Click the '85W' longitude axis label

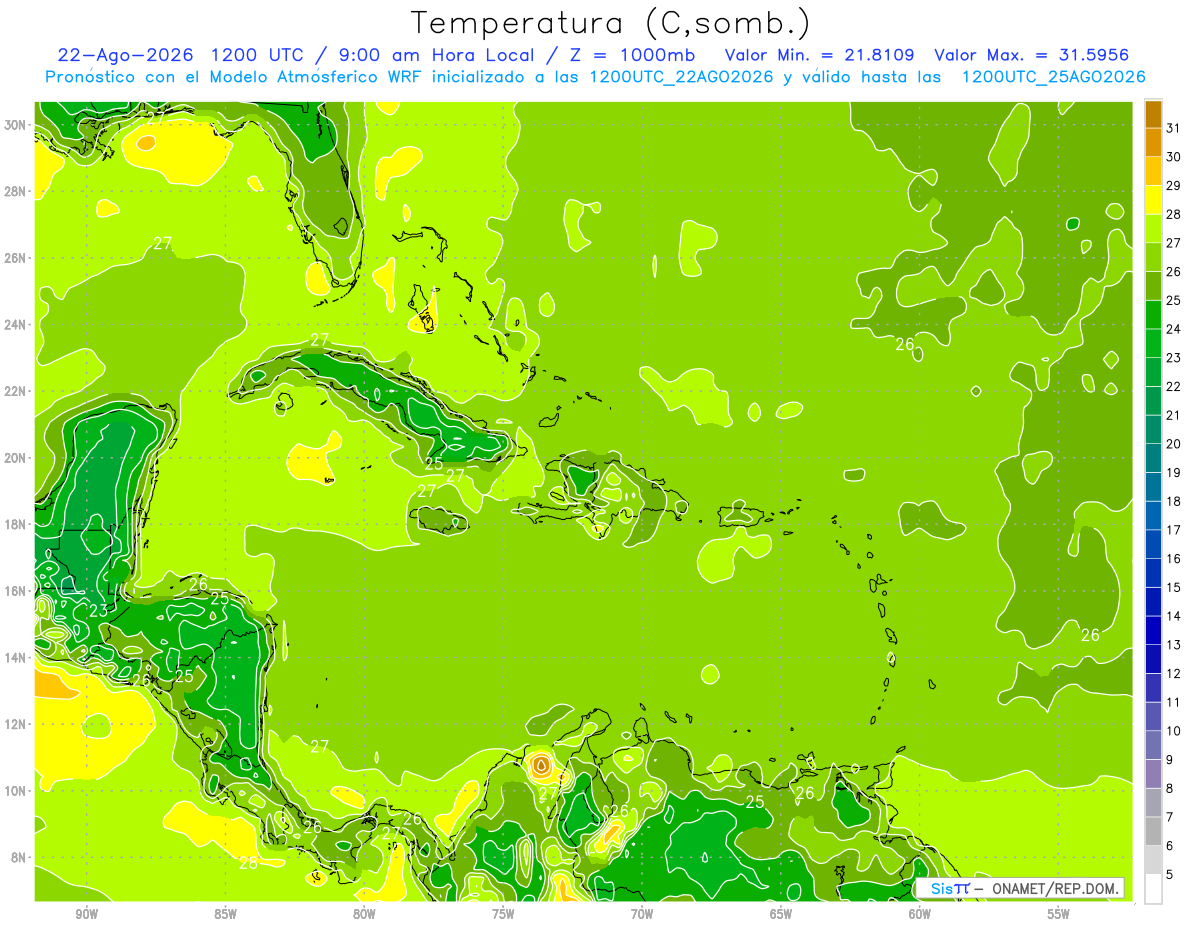pos(225,914)
